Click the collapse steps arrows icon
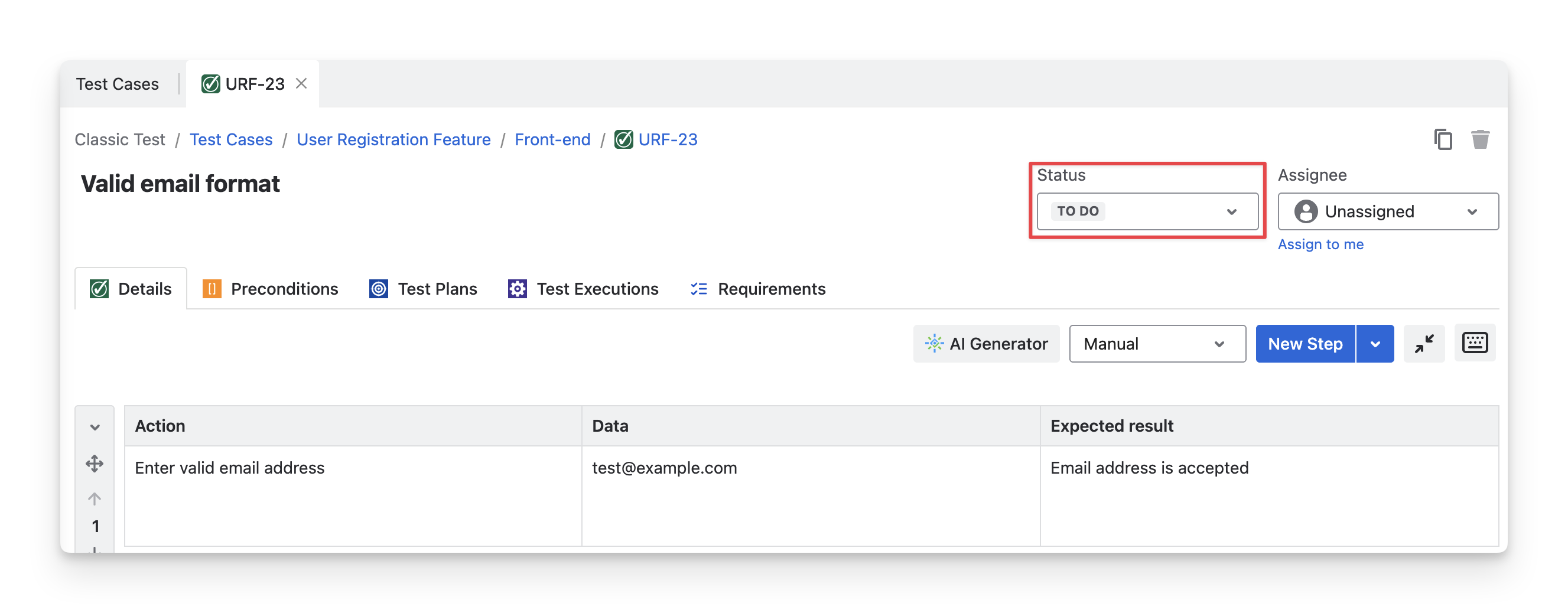Screen dimensions: 1568x613 point(1424,344)
